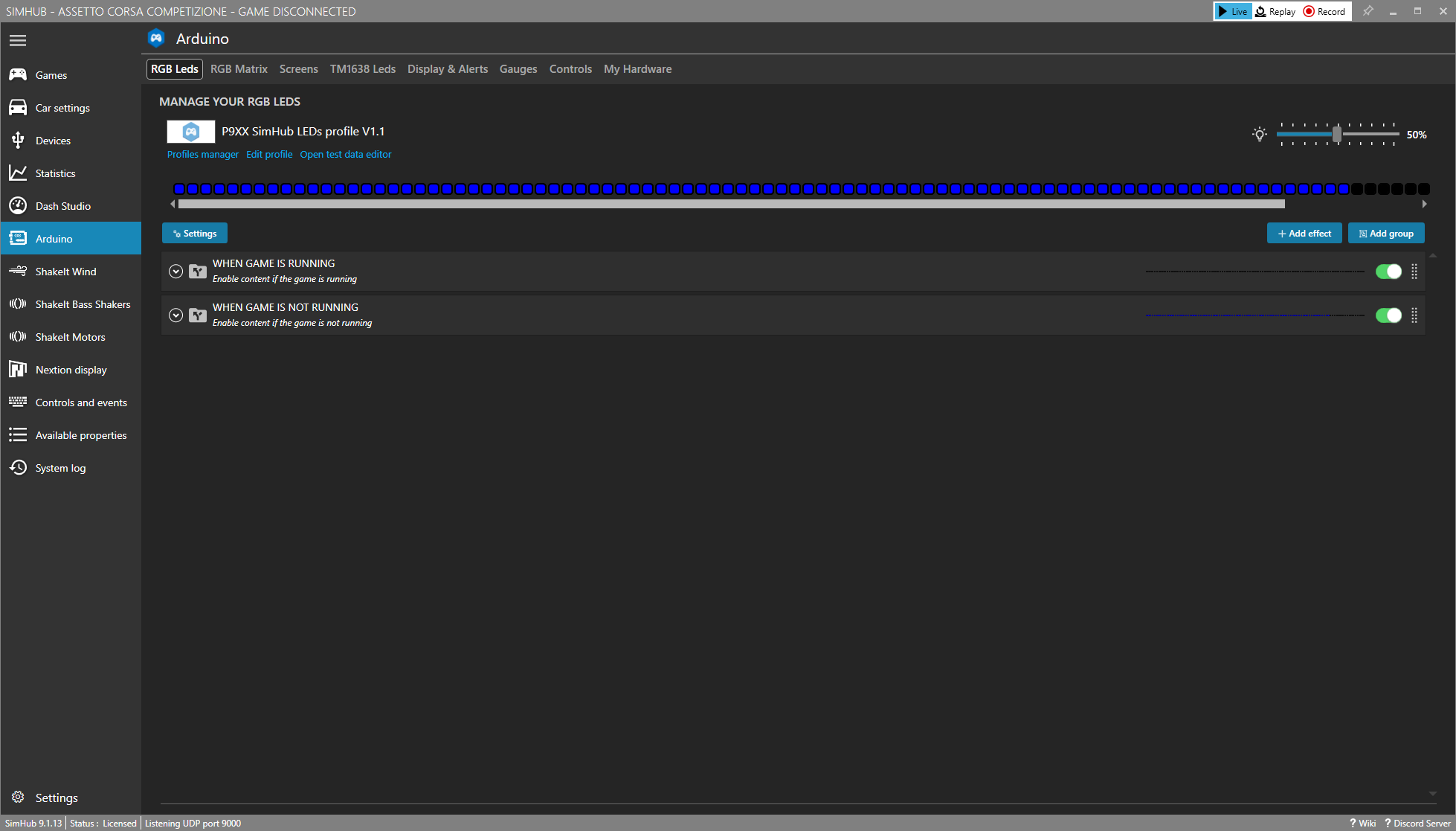Click the Settings gear icon in sidebar
The width and height of the screenshot is (1456, 831).
tap(18, 797)
